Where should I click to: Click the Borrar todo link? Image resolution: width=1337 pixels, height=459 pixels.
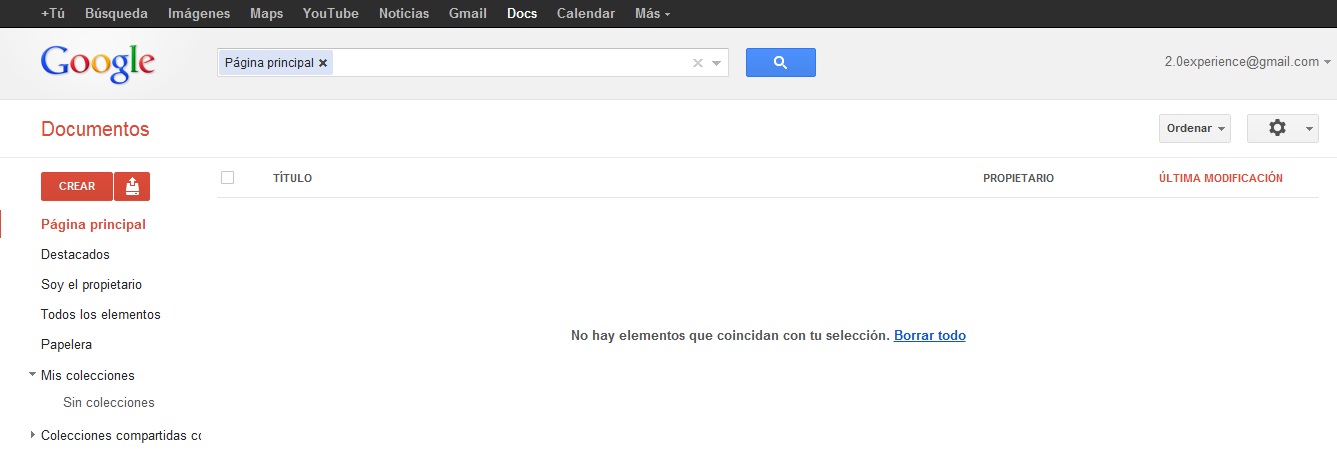[929, 336]
